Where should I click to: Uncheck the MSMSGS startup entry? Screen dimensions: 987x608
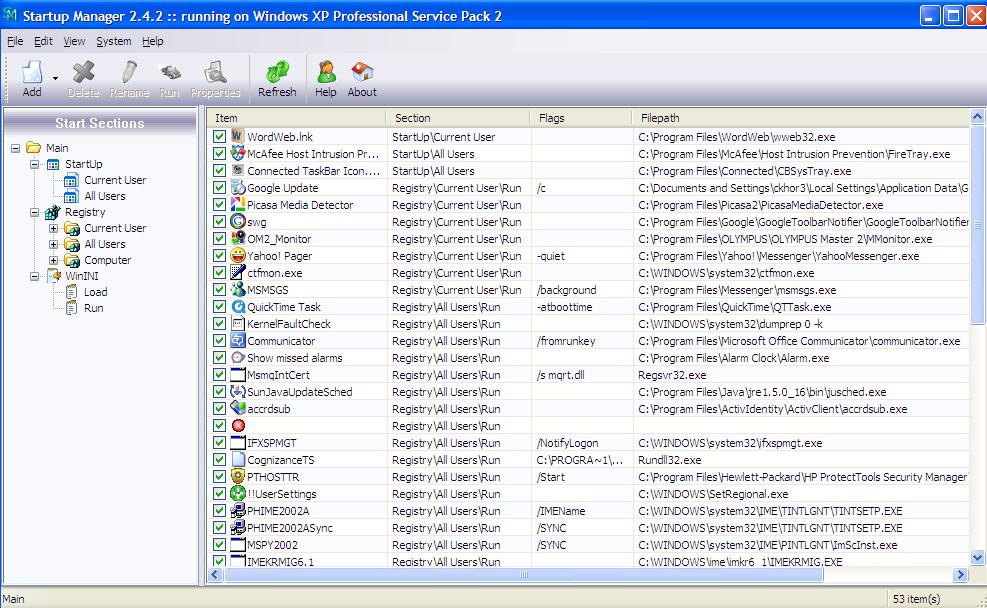[x=218, y=290]
